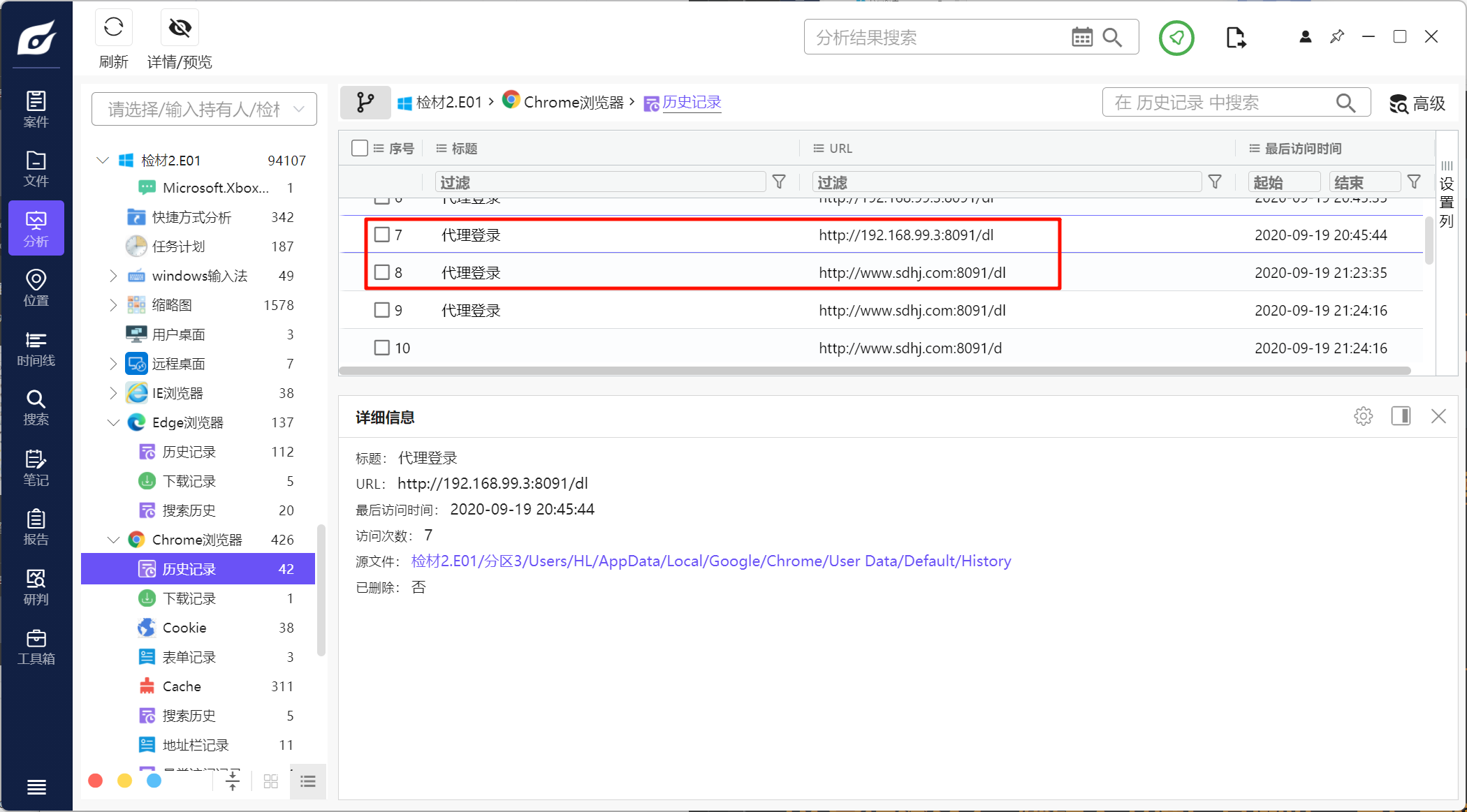Tick the select-all checkbox in the header
Image resolution: width=1467 pixels, height=812 pixels.
(360, 148)
